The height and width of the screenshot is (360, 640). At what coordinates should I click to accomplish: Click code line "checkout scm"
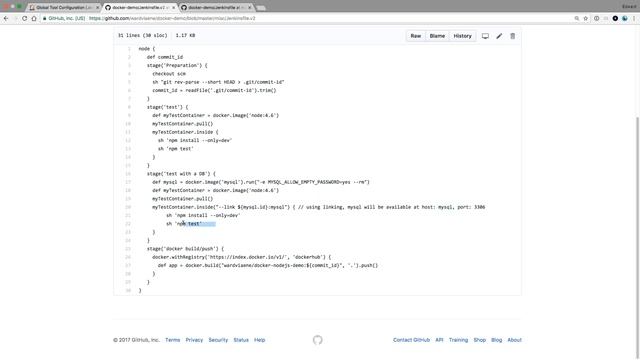tap(169, 74)
